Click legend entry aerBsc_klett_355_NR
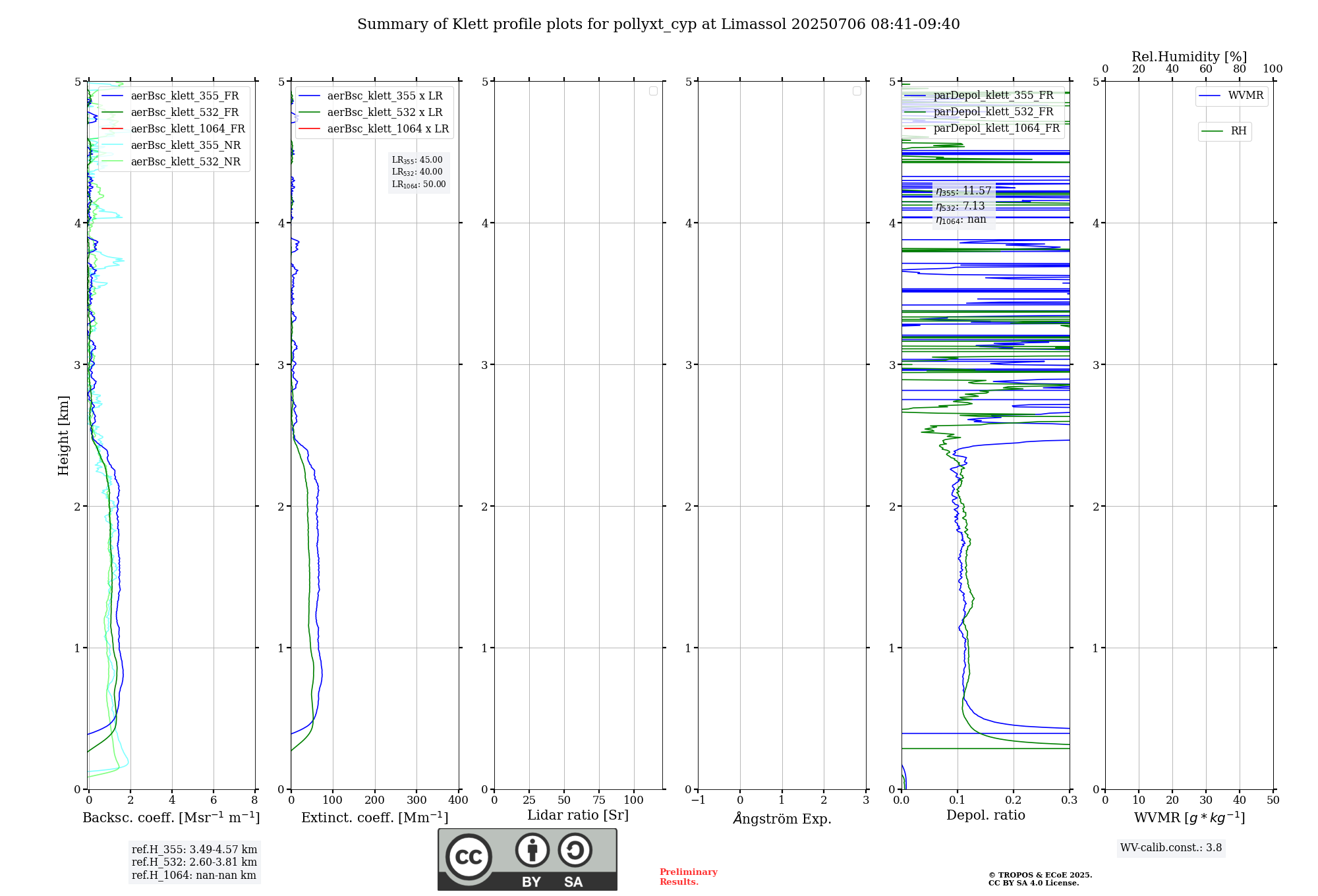The image size is (1318, 896). point(173,146)
